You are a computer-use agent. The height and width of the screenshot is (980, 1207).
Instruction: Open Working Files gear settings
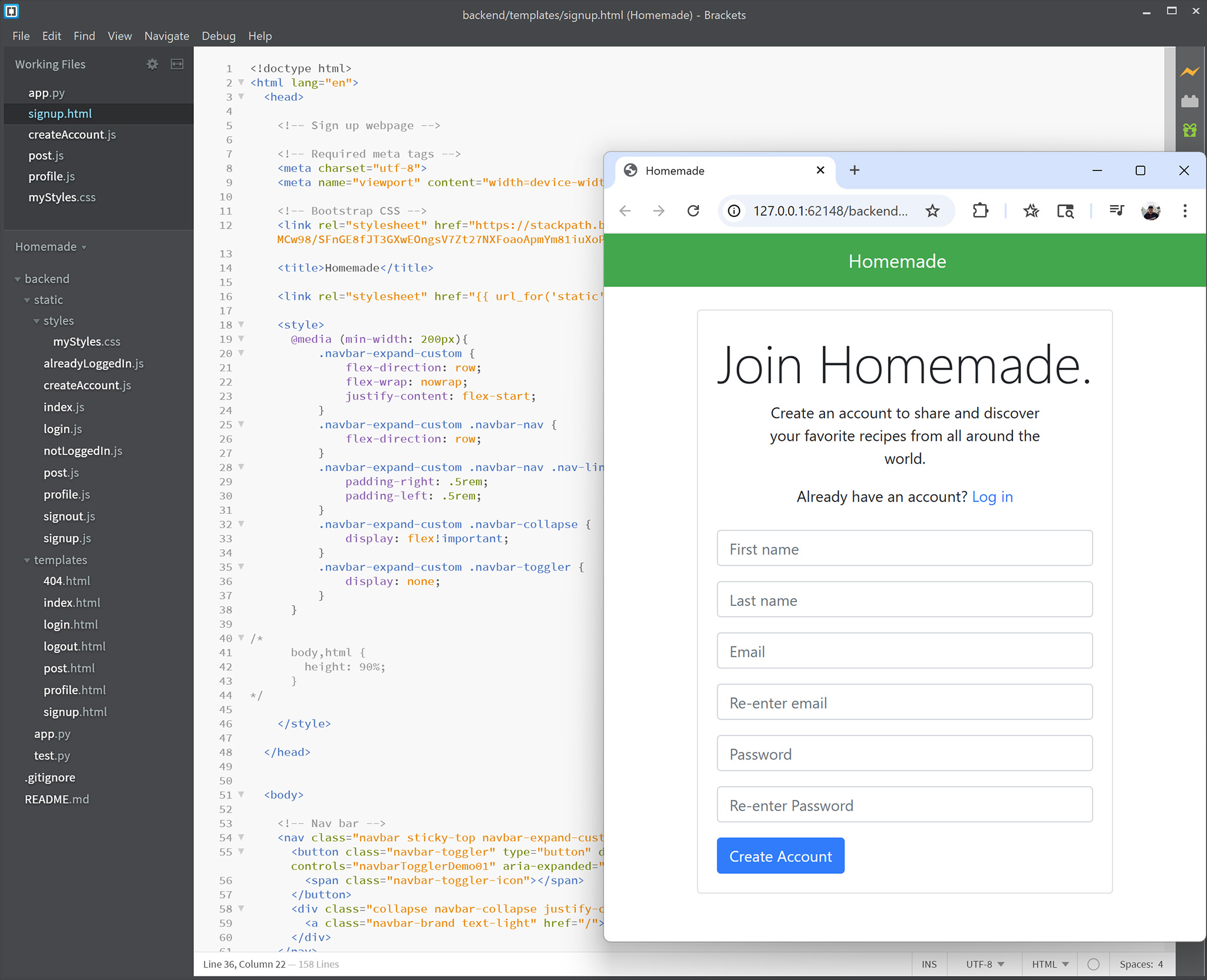tap(152, 64)
